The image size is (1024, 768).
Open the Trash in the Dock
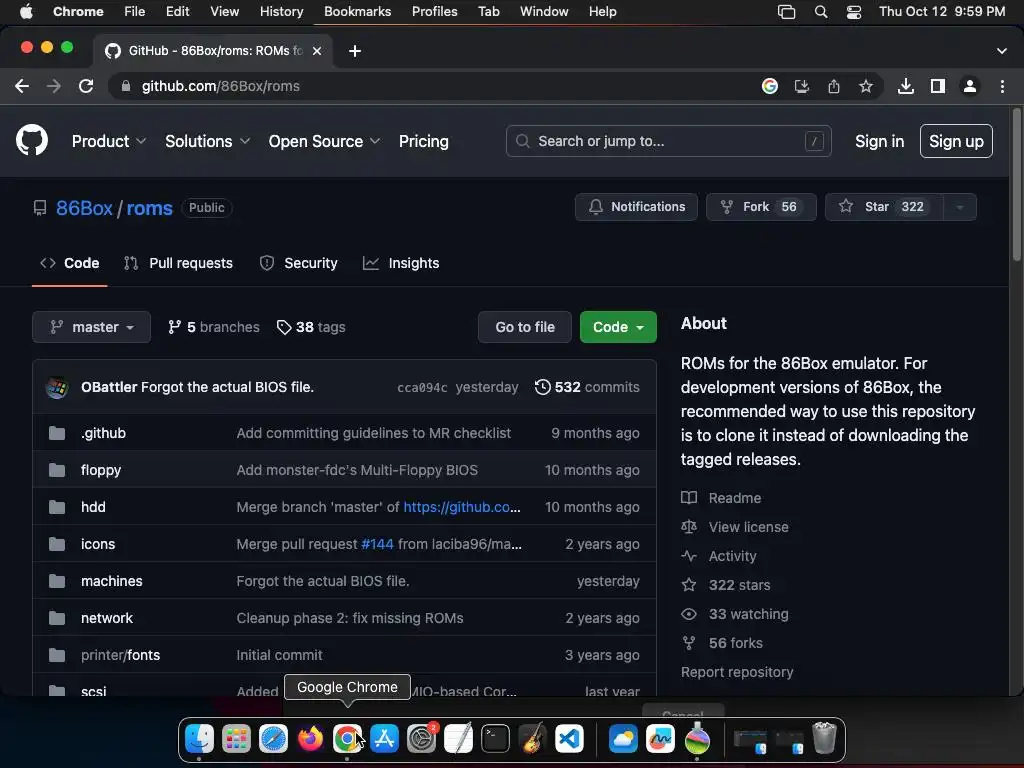824,739
